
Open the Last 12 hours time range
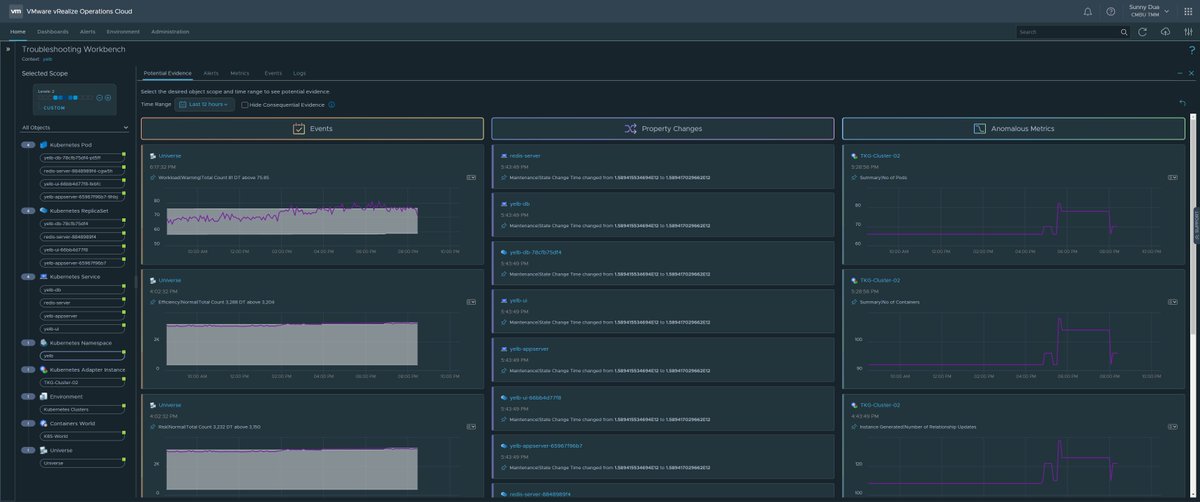tap(204, 104)
